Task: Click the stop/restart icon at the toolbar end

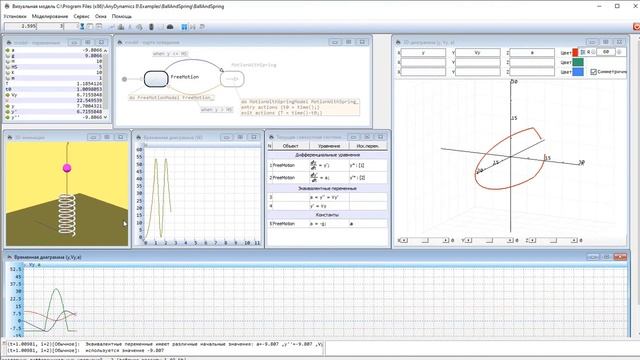Action: point(202,27)
